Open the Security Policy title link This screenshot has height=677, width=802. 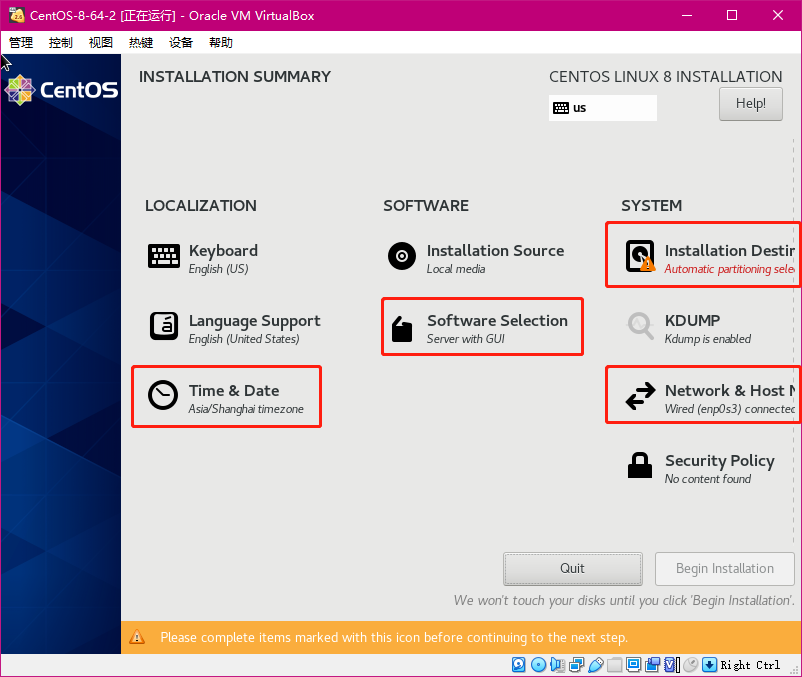[720, 461]
